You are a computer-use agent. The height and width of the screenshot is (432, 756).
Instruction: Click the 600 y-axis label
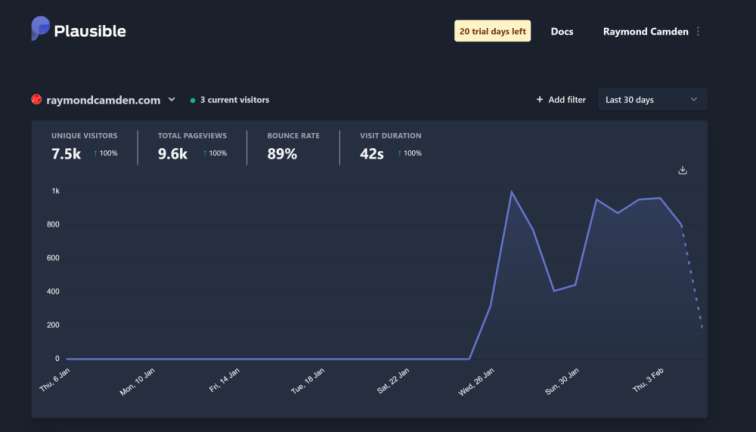click(53, 258)
